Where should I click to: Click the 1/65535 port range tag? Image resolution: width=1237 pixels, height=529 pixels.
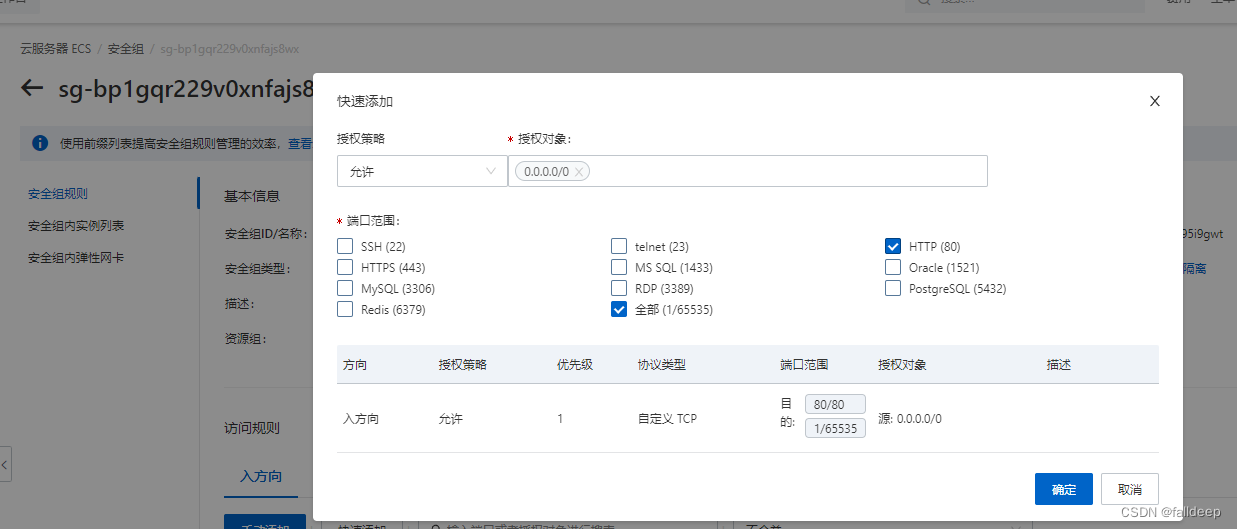coord(835,428)
